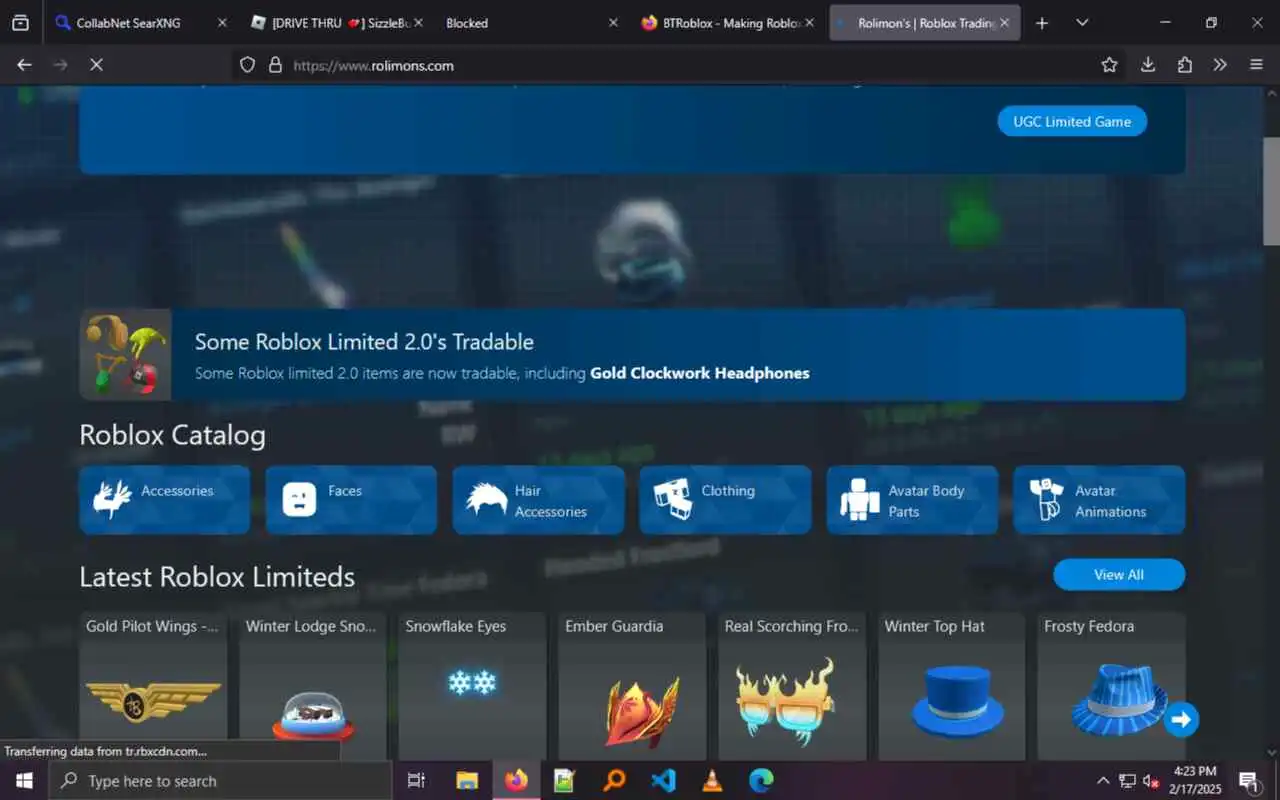Open the Ember Guardia item card
The image size is (1280, 800).
tap(632, 687)
